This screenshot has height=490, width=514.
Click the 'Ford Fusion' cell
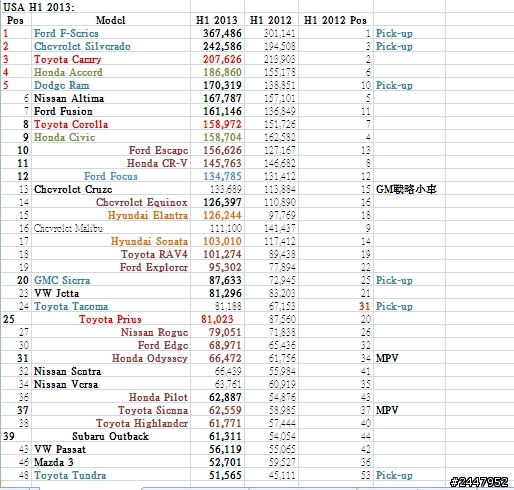pyautogui.click(x=63, y=111)
